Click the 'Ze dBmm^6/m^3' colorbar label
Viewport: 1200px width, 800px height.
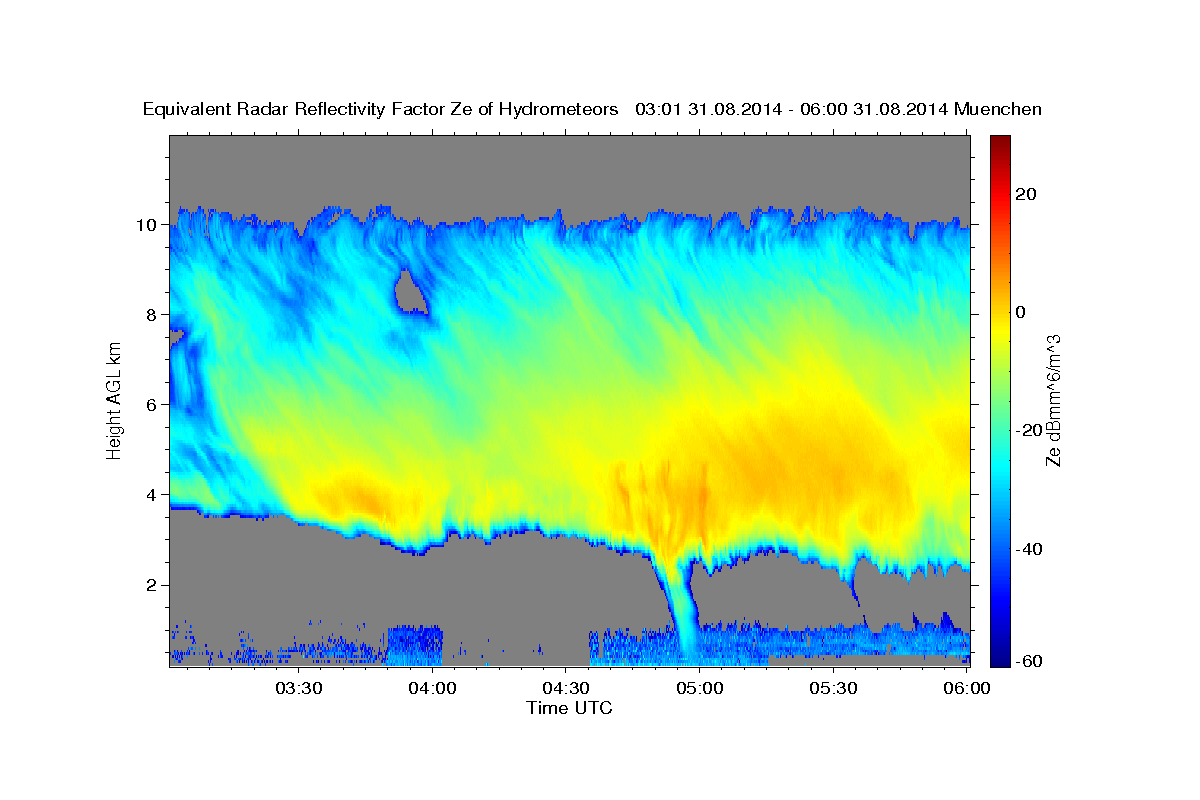click(1053, 400)
